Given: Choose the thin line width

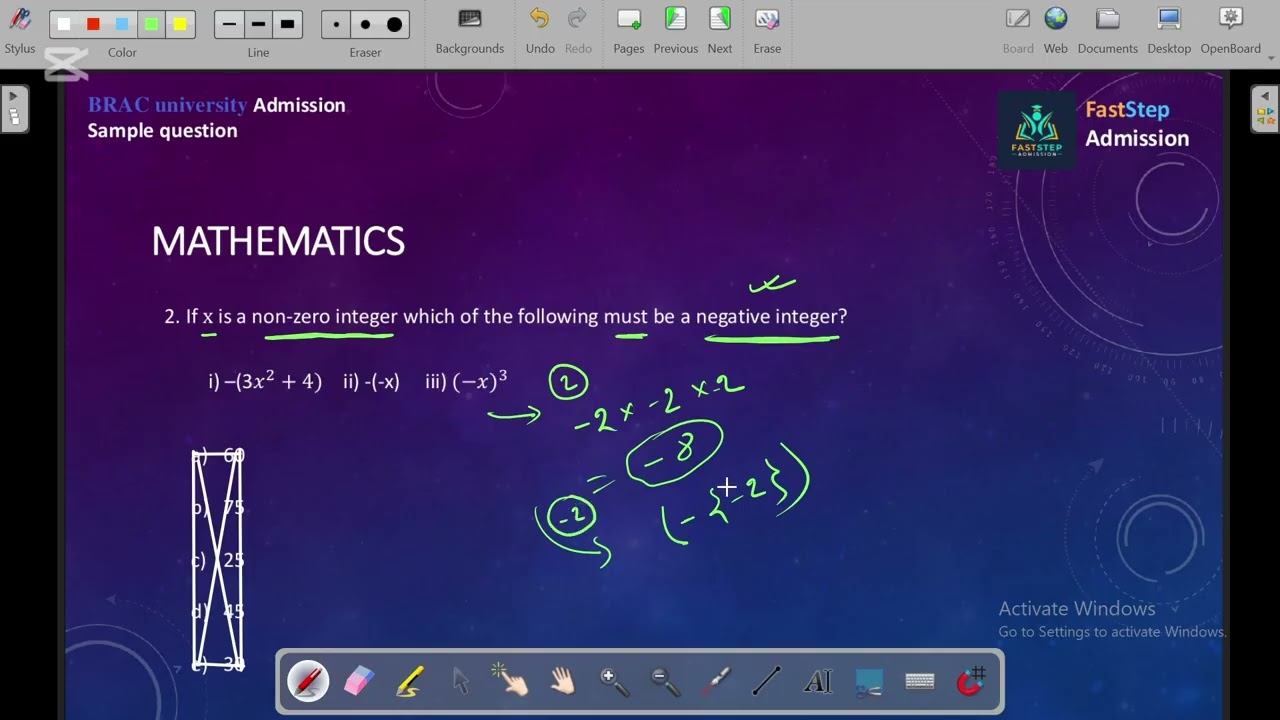Looking at the screenshot, I should [230, 24].
